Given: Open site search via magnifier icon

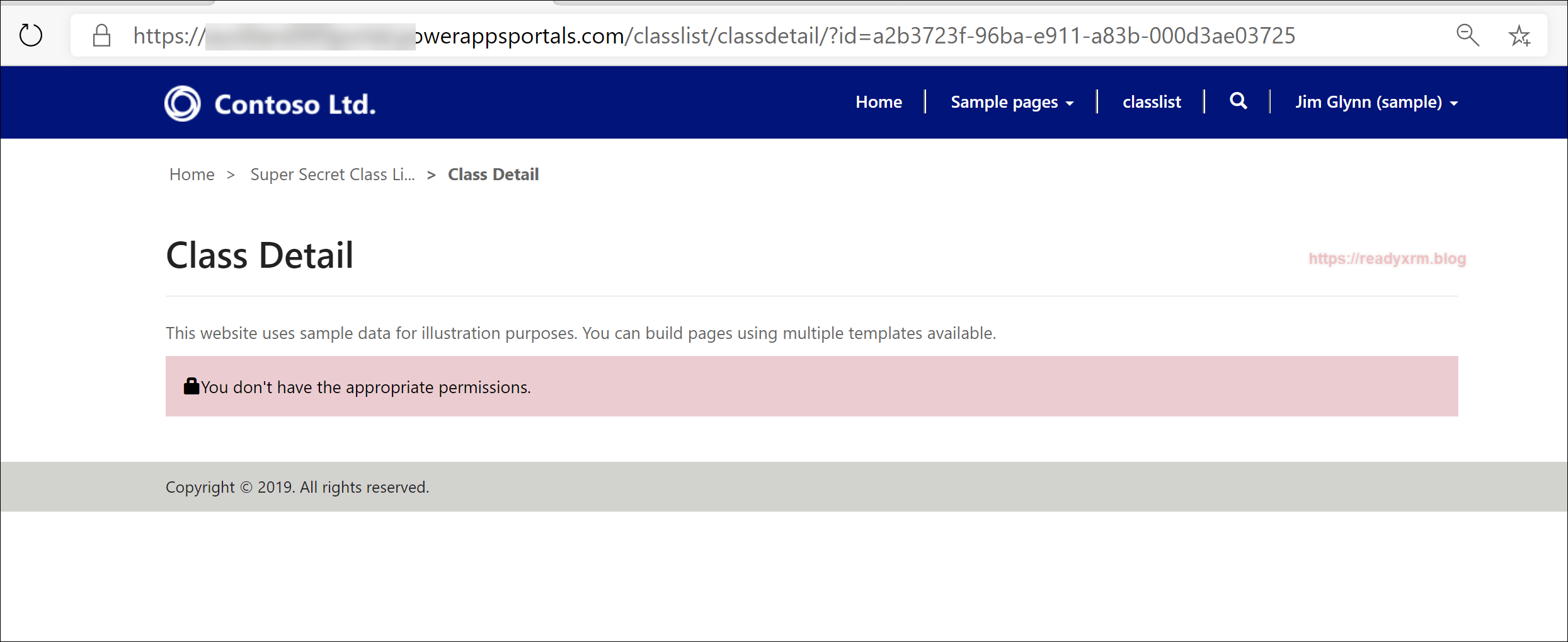Looking at the screenshot, I should point(1238,101).
